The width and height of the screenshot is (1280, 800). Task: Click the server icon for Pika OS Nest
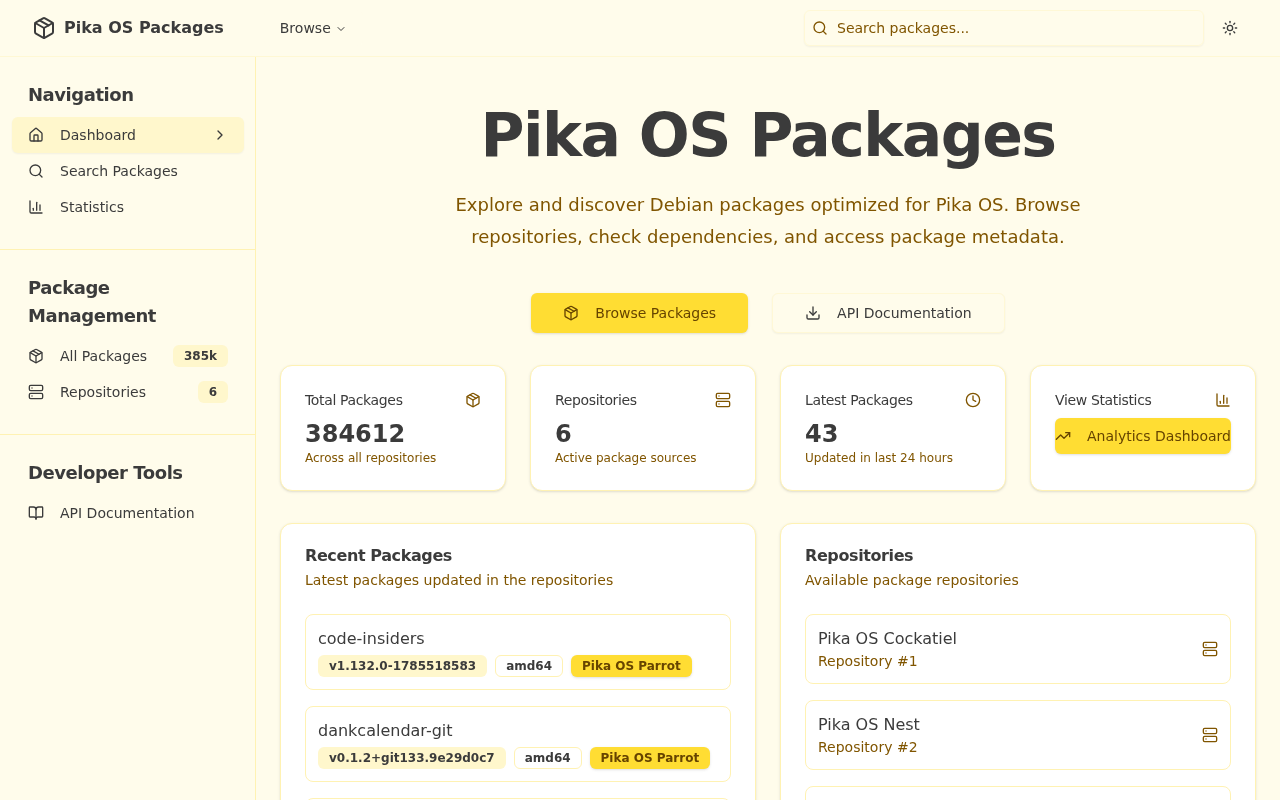(1210, 735)
